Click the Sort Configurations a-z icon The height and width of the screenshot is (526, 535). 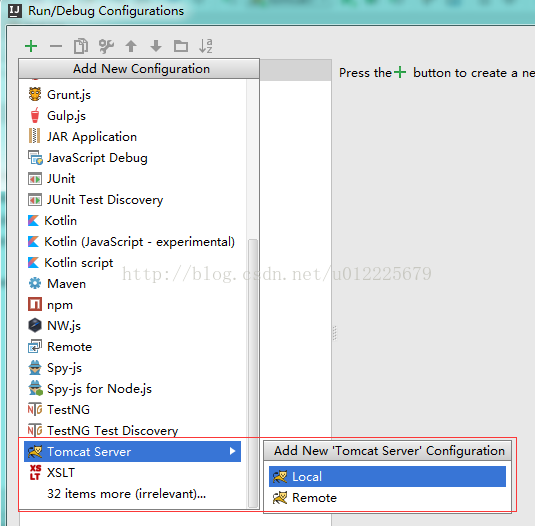(x=206, y=46)
